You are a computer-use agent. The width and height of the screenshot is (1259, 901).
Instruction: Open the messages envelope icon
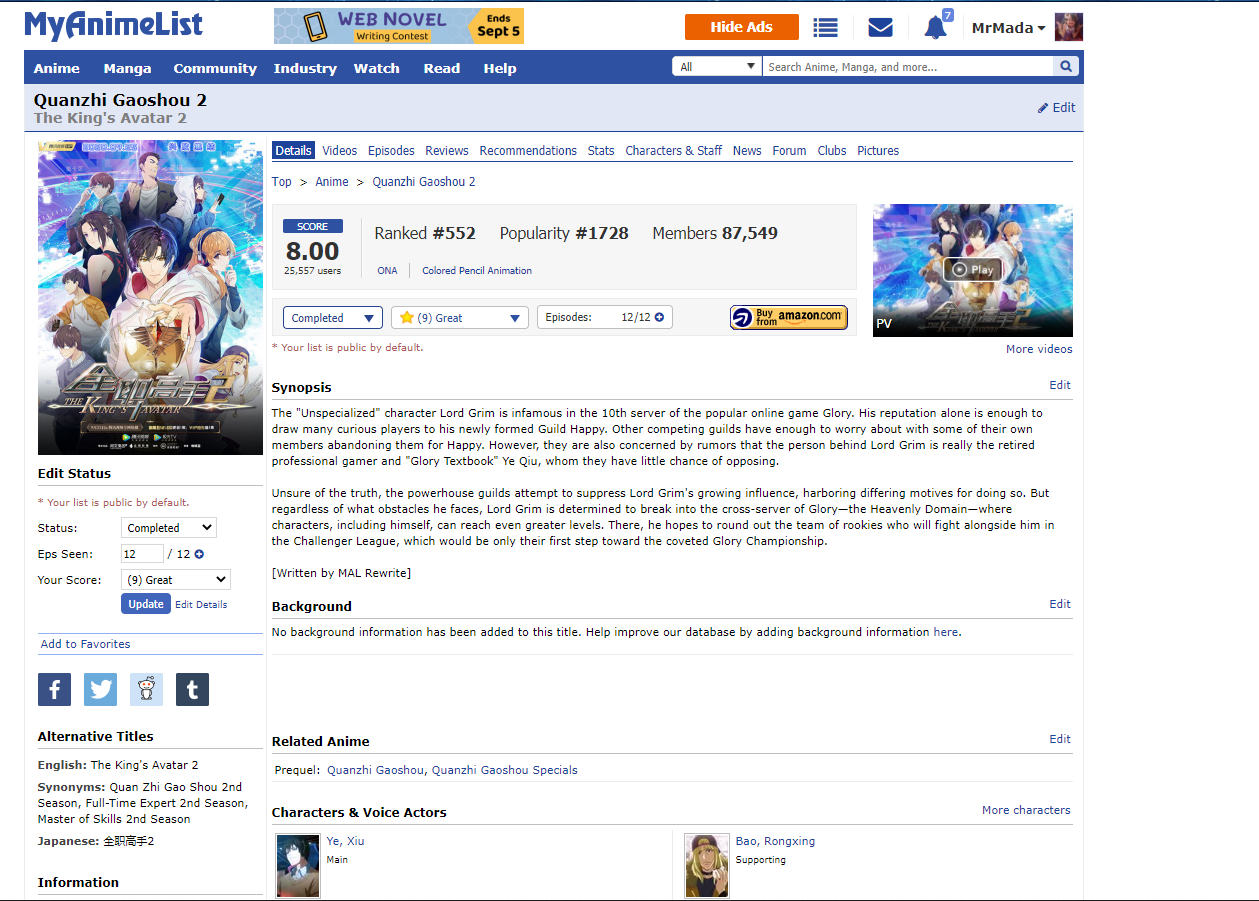coord(880,28)
